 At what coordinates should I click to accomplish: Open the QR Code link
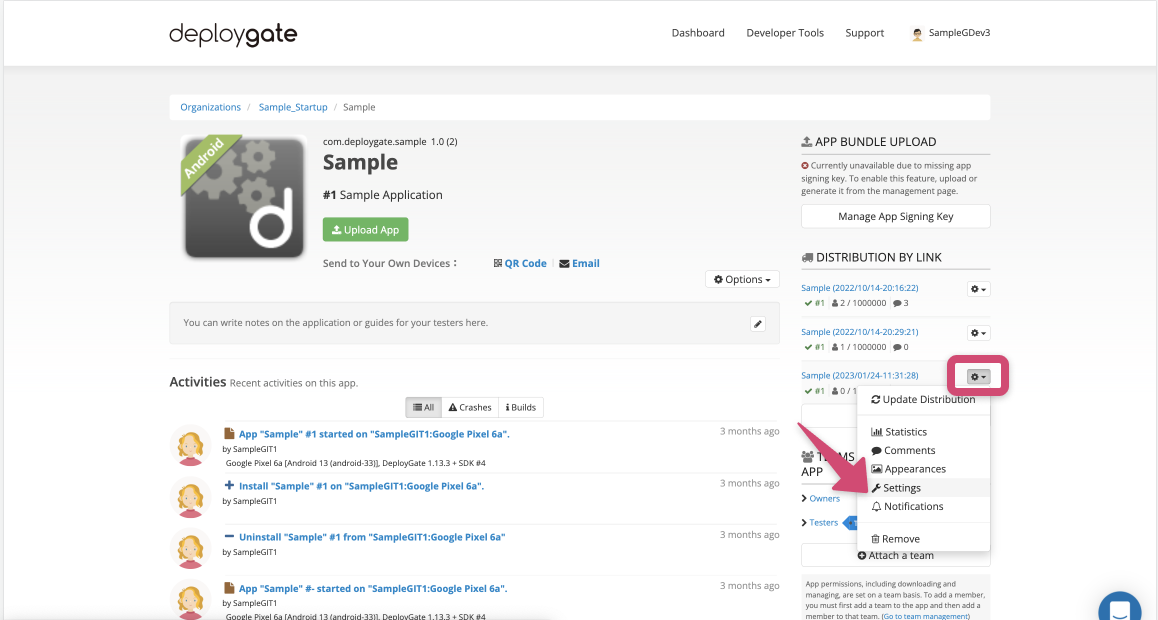coord(520,263)
